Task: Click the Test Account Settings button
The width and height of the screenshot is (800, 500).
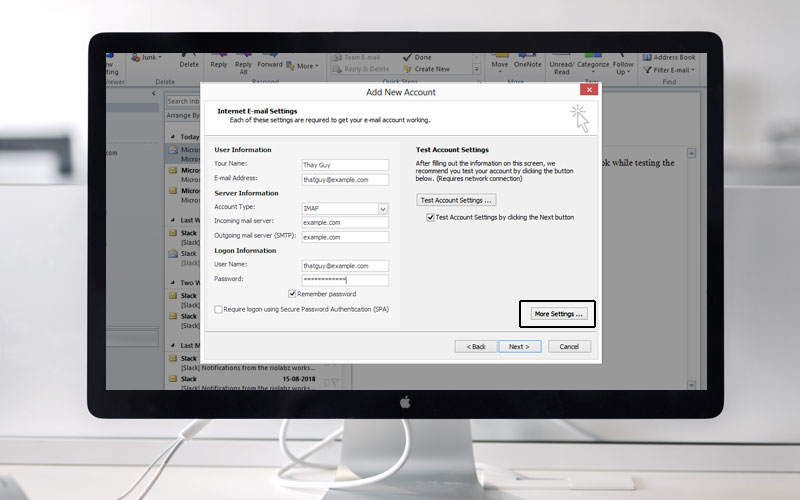Action: click(x=456, y=200)
